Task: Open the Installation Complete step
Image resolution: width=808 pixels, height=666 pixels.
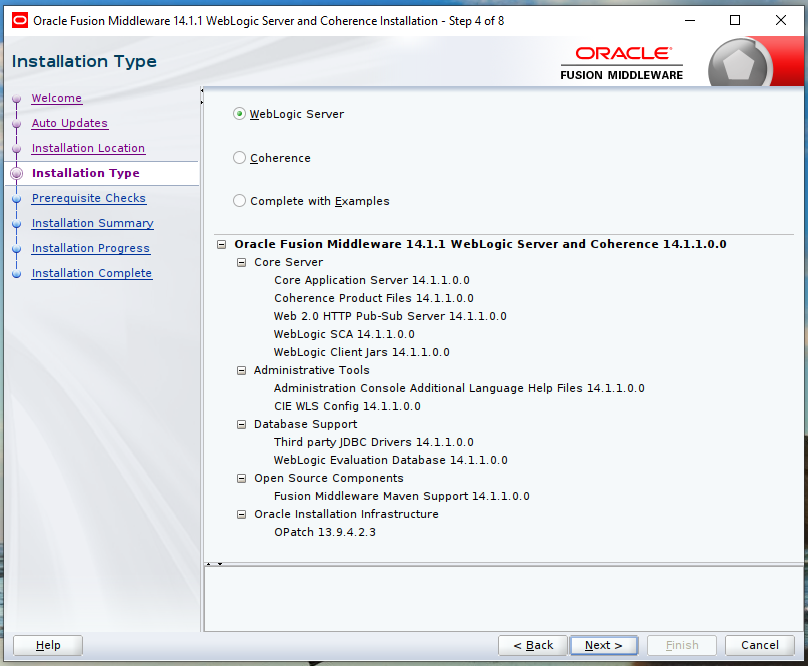Action: [92, 273]
